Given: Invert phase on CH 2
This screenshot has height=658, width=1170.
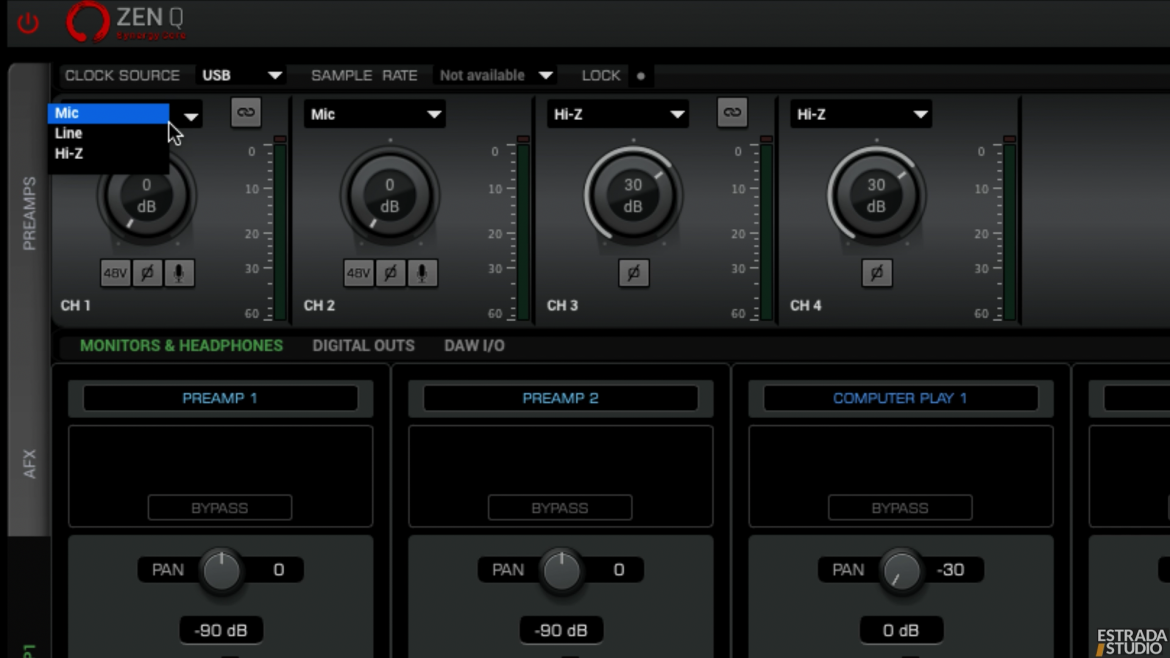Looking at the screenshot, I should pyautogui.click(x=390, y=273).
